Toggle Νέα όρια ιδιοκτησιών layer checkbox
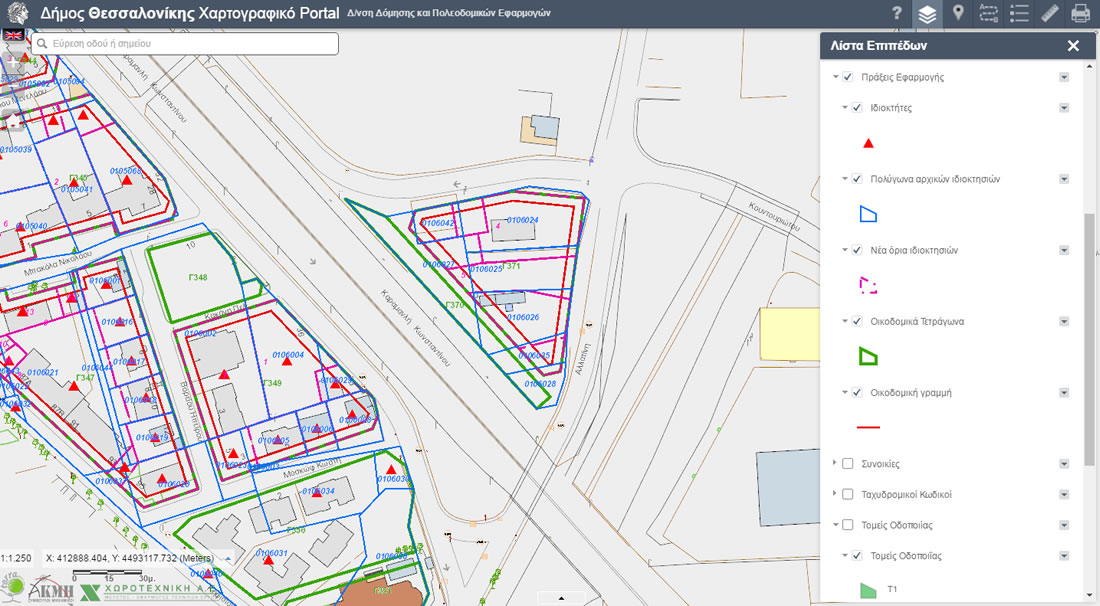Viewport: 1100px width, 606px height. [857, 250]
